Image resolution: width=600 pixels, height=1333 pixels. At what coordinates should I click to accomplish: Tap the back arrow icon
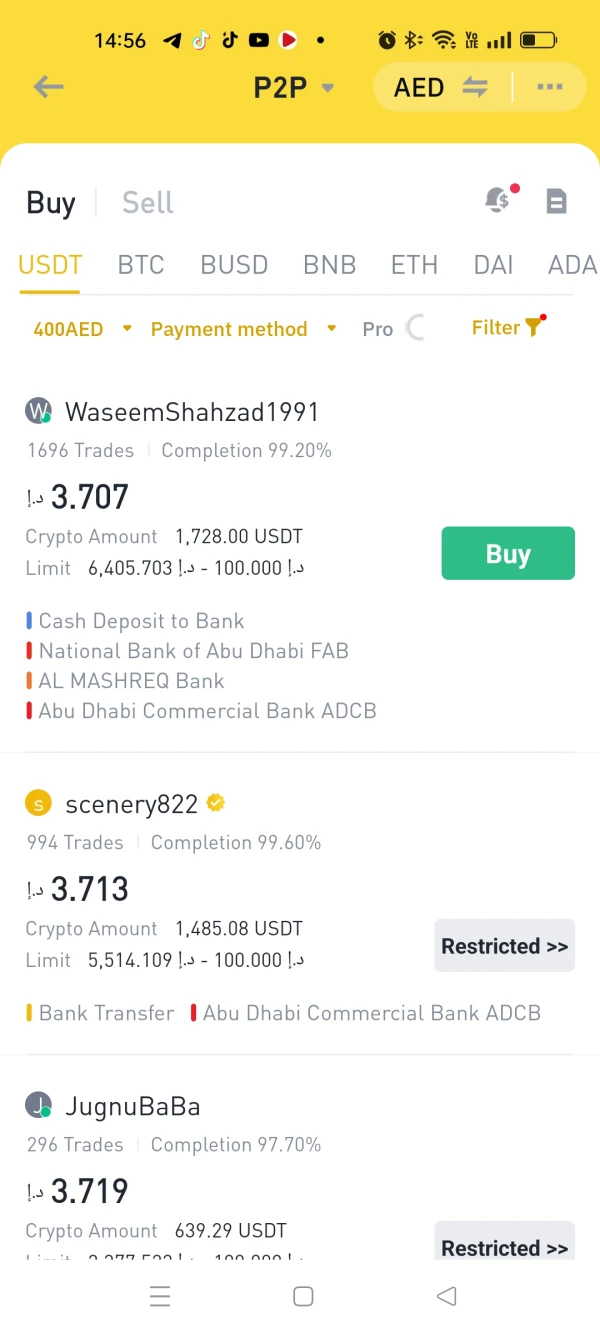pyautogui.click(x=48, y=87)
